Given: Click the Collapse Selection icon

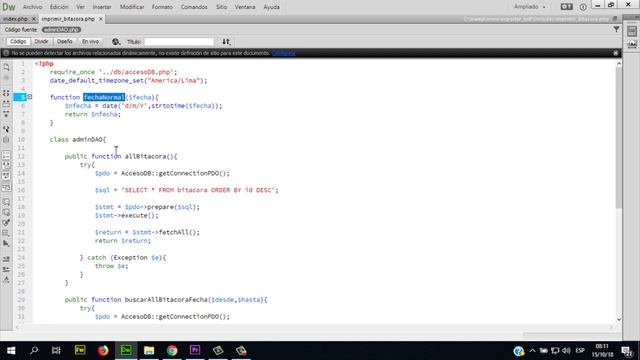Looking at the screenshot, I should pyautogui.click(x=6, y=104).
